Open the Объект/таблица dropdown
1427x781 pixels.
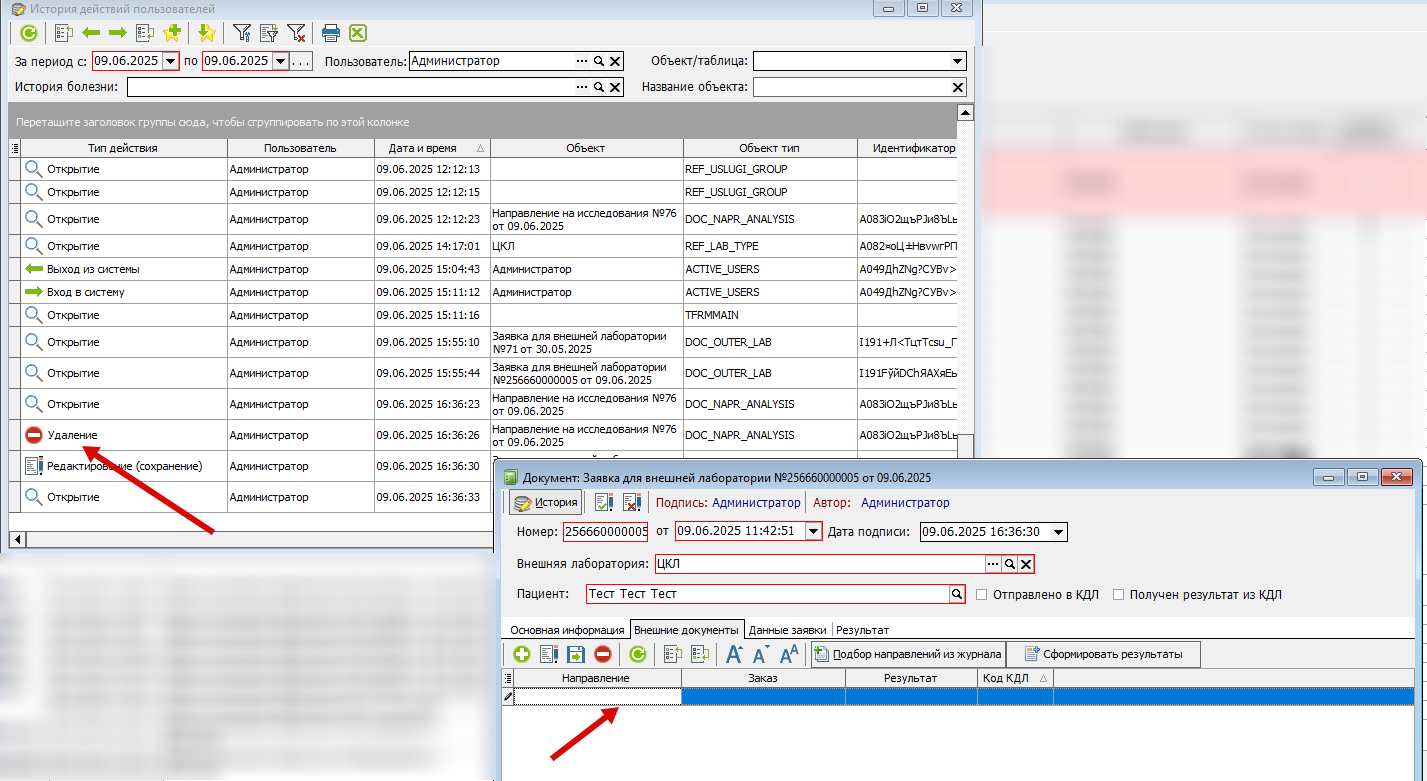[958, 61]
